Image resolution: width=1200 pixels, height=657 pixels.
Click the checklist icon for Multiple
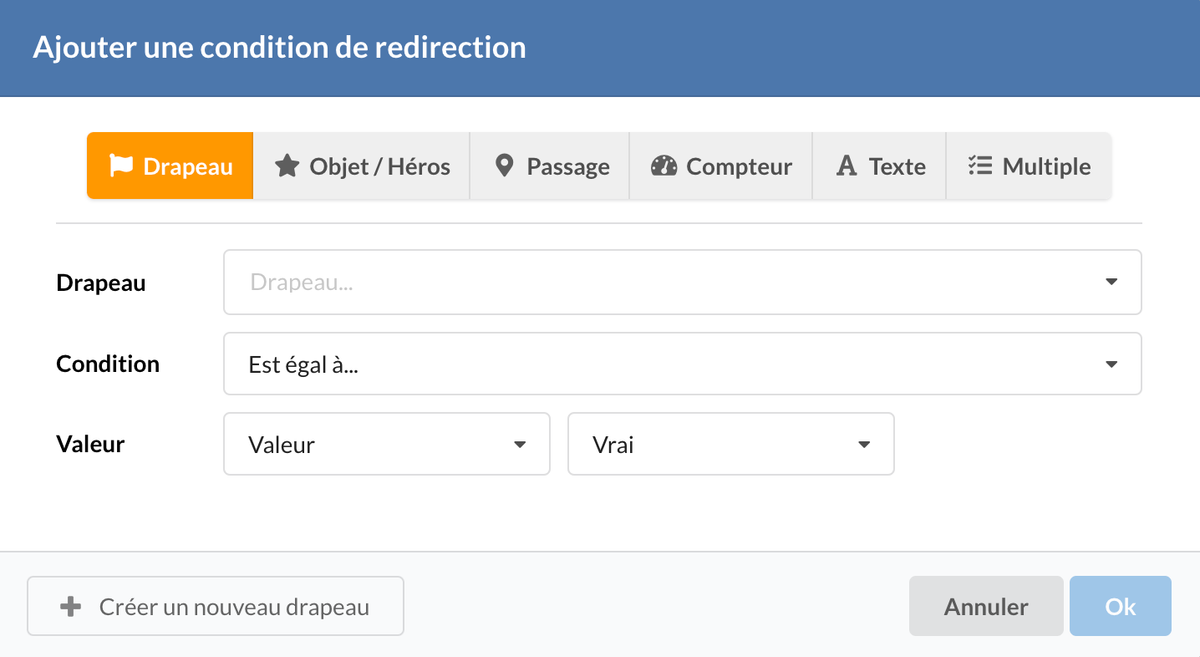[x=980, y=166]
